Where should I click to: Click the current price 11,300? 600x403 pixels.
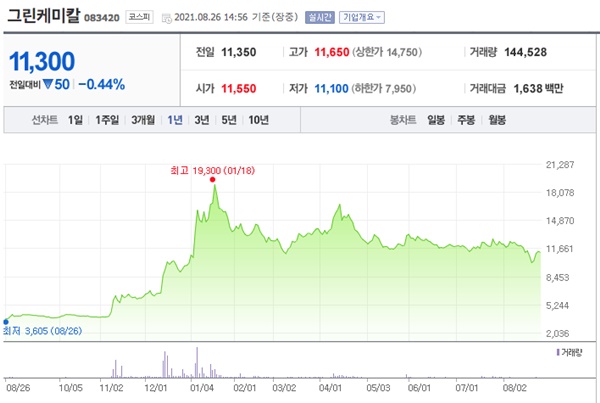pyautogui.click(x=42, y=62)
